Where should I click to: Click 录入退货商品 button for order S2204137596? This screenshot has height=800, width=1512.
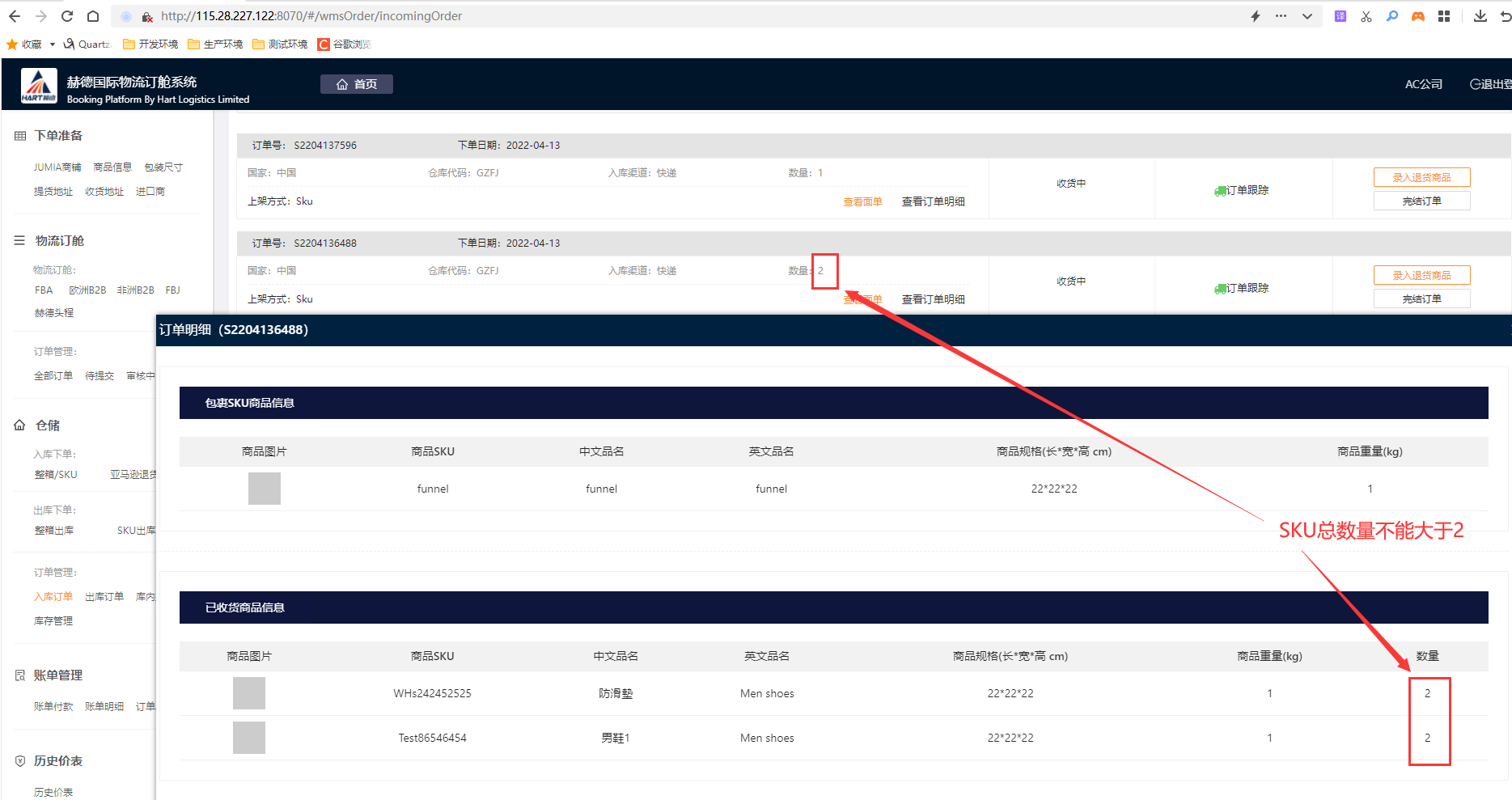click(1421, 177)
